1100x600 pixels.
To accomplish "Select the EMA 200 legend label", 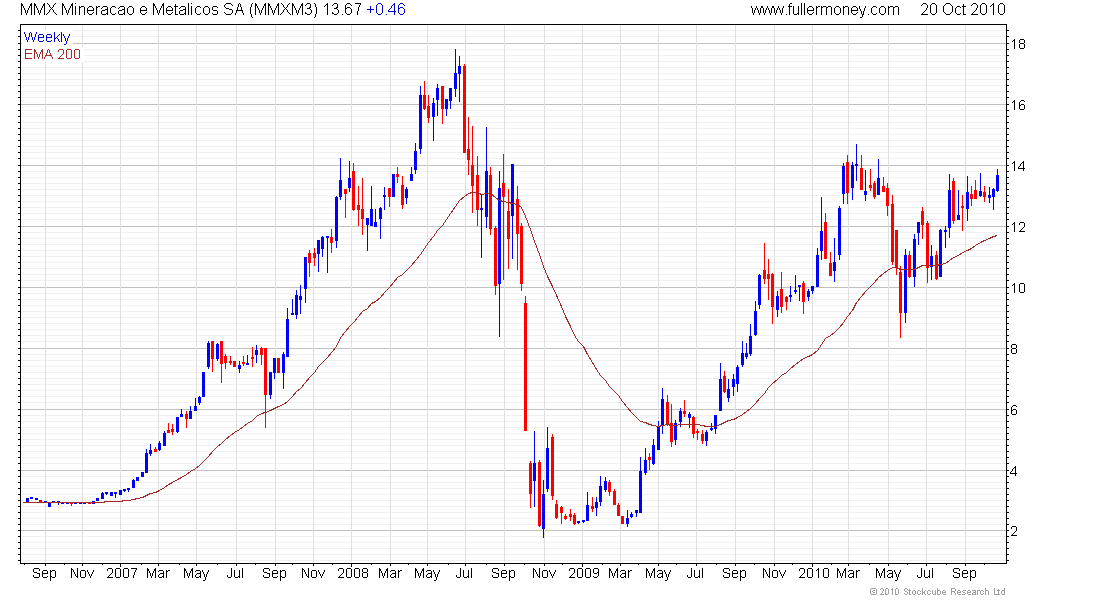I will pyautogui.click(x=52, y=54).
